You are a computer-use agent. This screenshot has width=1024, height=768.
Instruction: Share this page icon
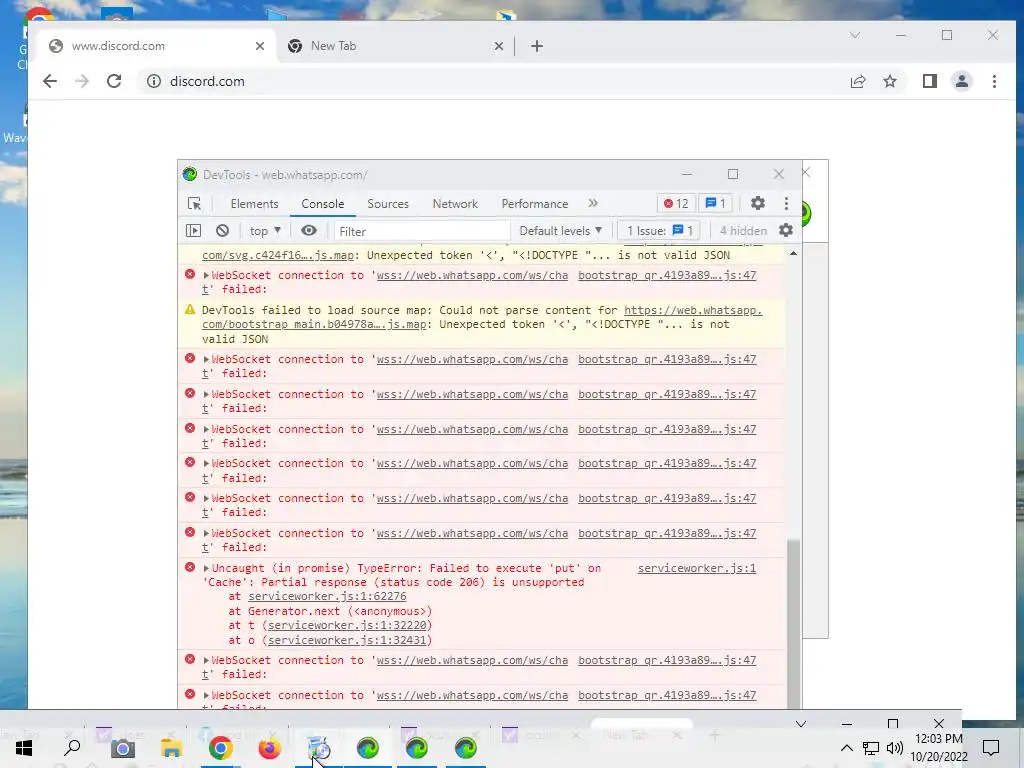tap(857, 81)
